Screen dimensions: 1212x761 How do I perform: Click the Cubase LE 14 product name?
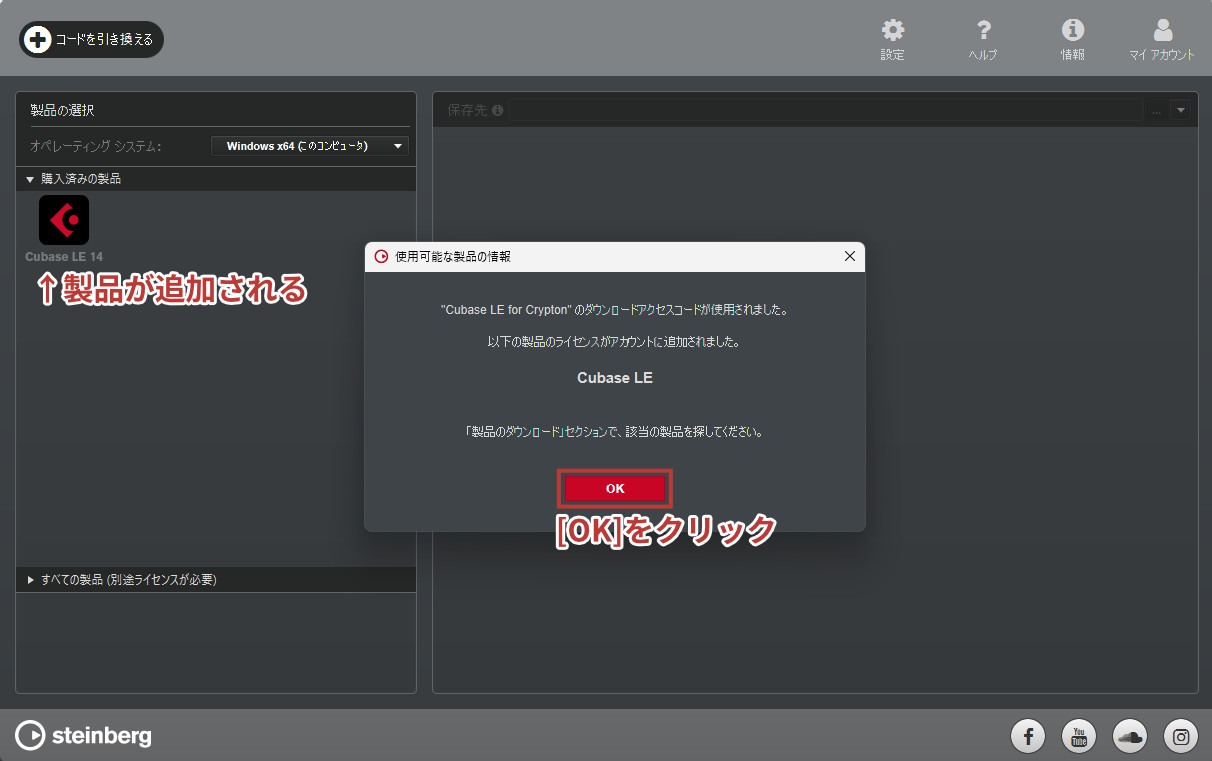(x=64, y=257)
